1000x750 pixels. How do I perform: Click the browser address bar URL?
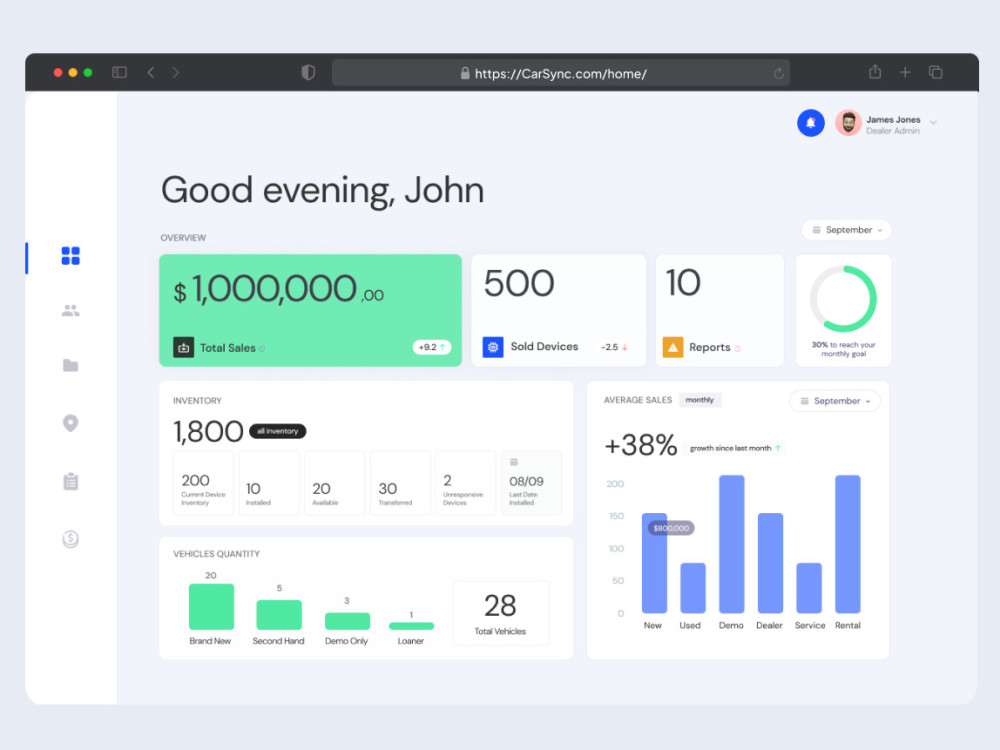(x=561, y=73)
